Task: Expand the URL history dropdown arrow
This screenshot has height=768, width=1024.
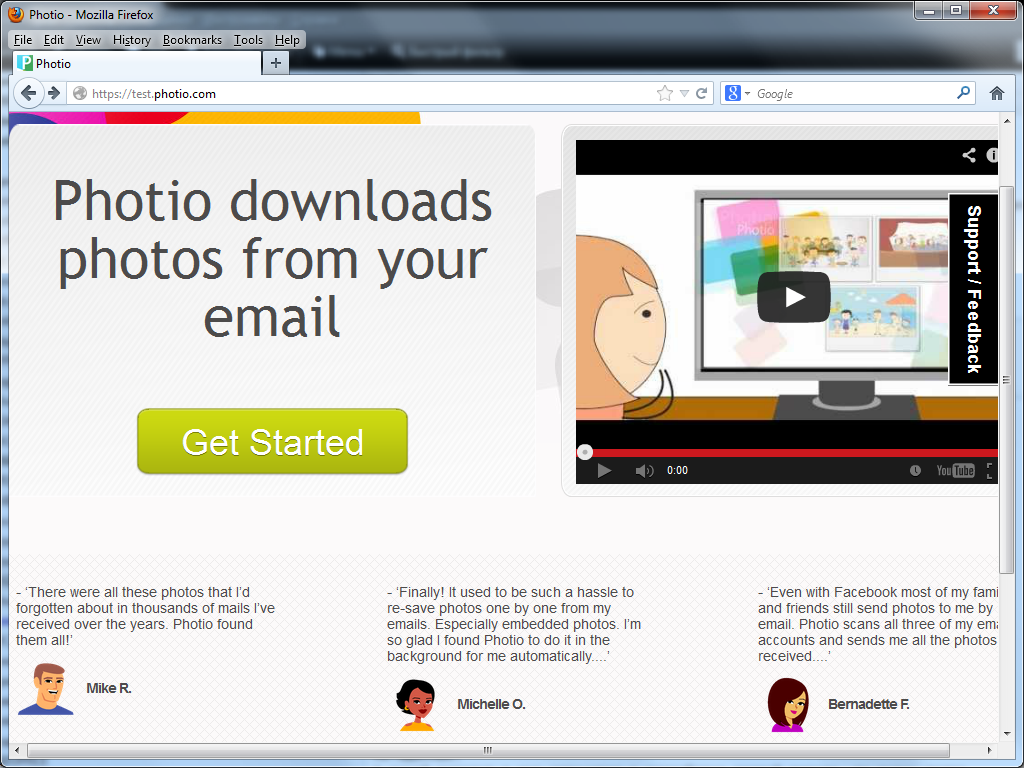Action: tap(684, 93)
